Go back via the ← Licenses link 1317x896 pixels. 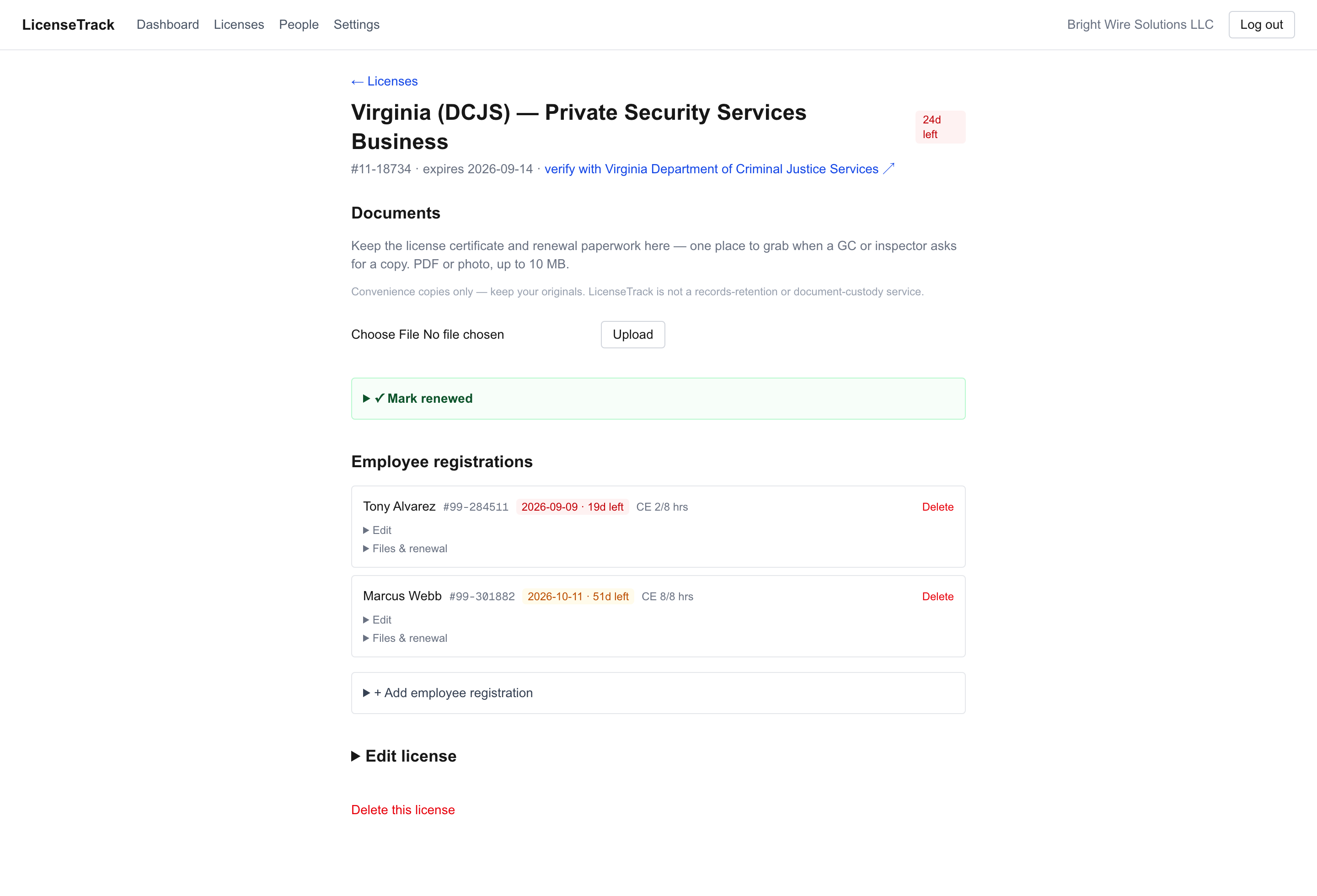[384, 81]
